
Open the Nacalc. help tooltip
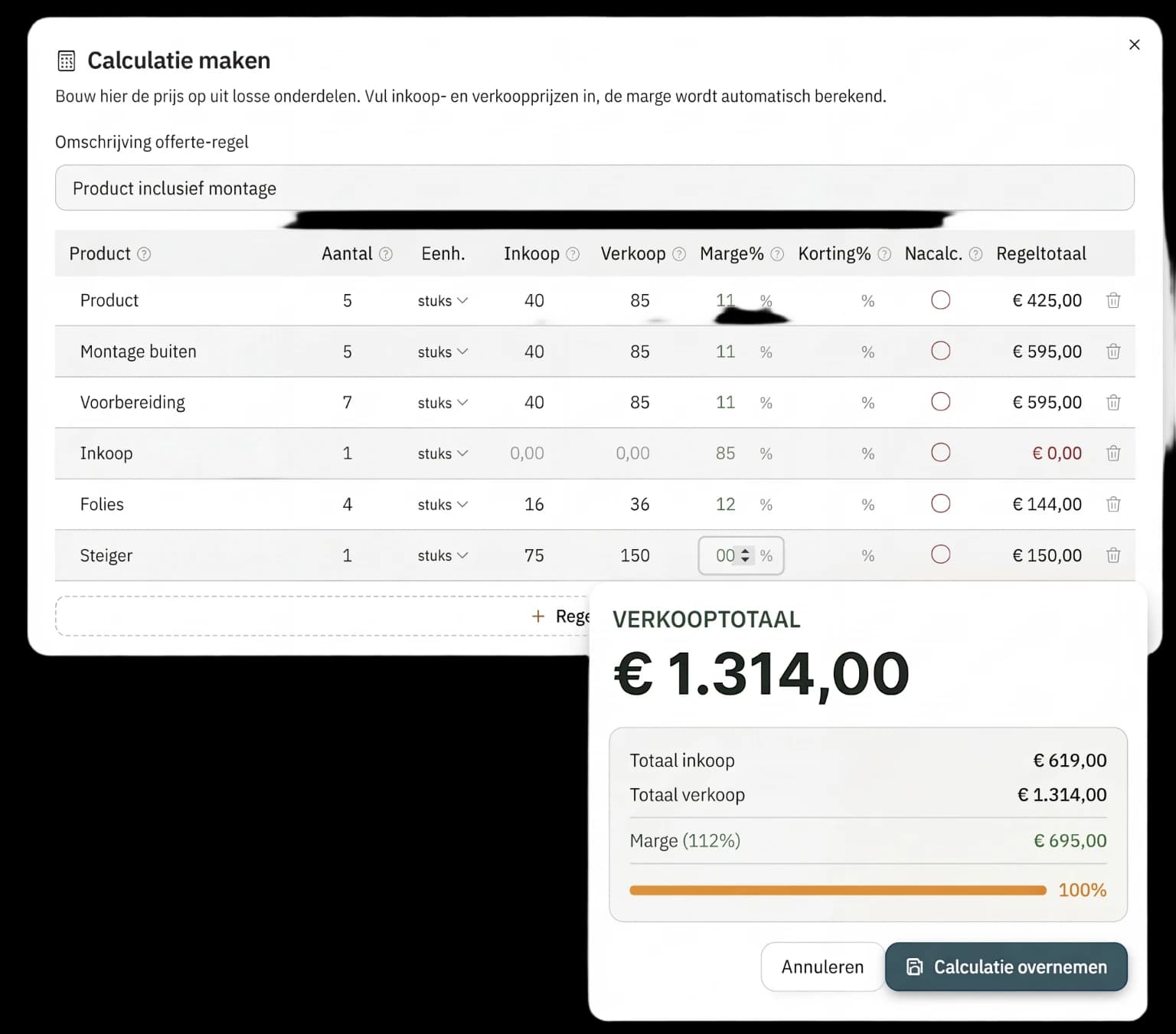click(975, 254)
